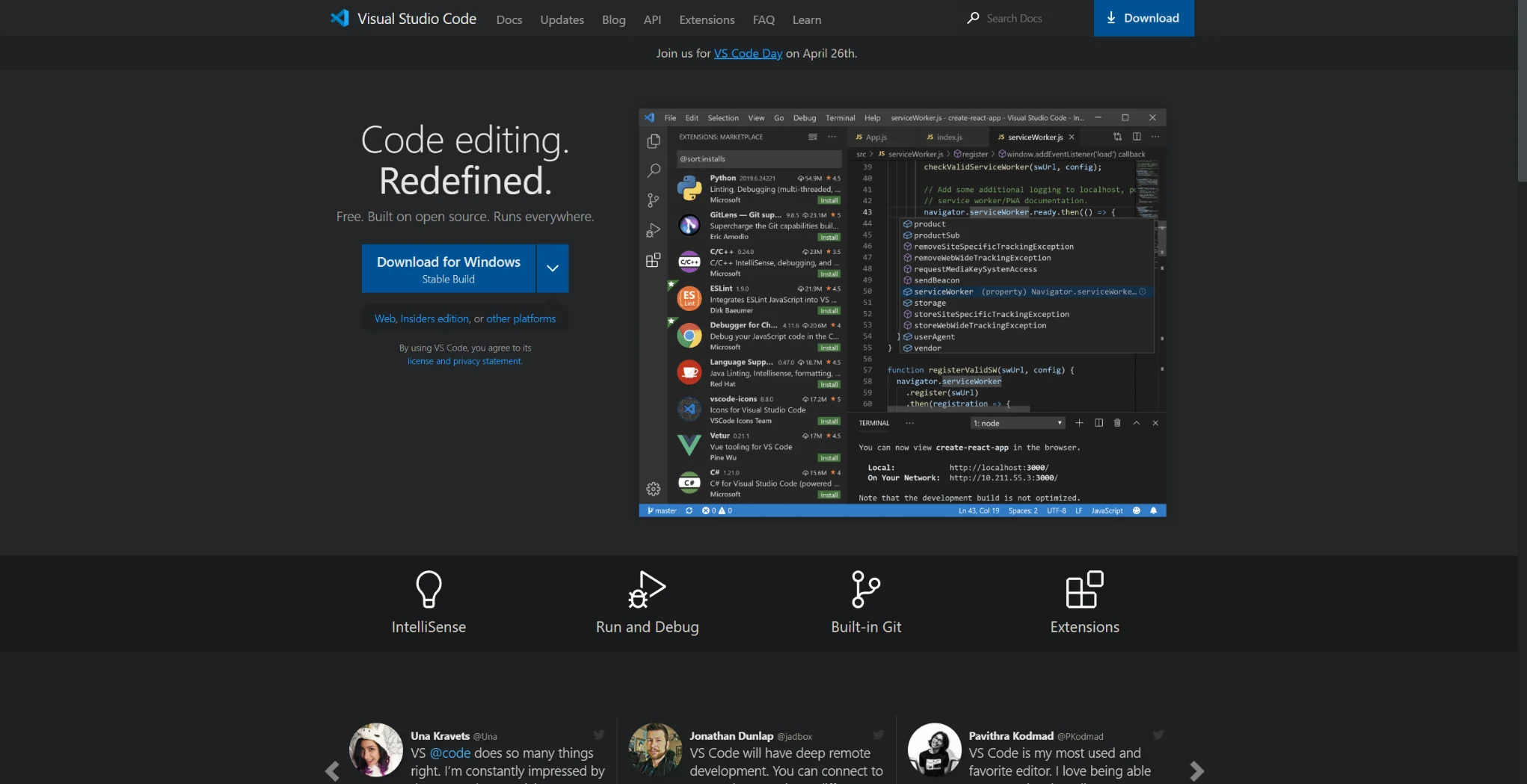
Task: Click notification bell in screenshot status bar
Action: [1153, 511]
